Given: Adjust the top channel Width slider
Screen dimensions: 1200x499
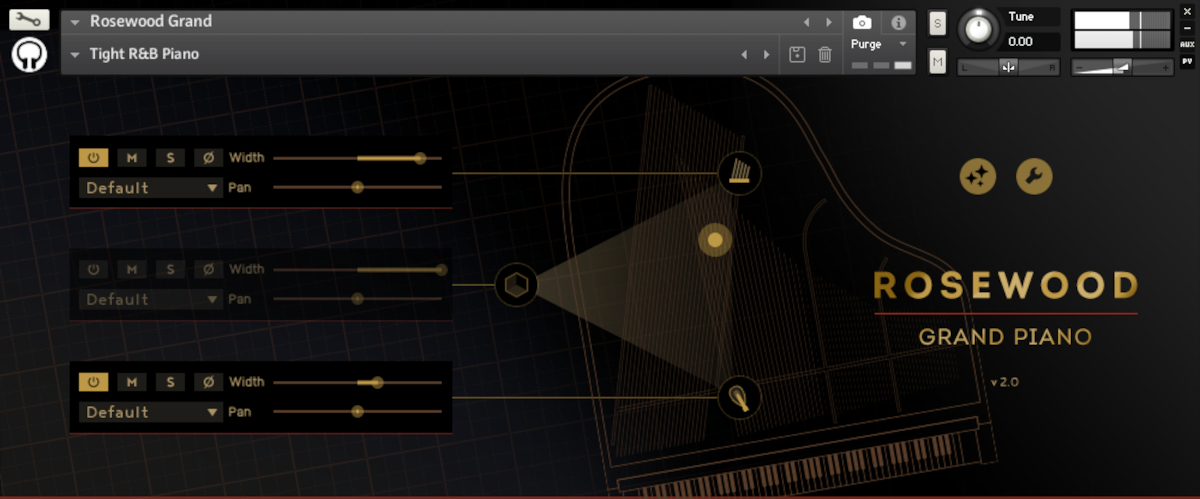Looking at the screenshot, I should point(357,158).
